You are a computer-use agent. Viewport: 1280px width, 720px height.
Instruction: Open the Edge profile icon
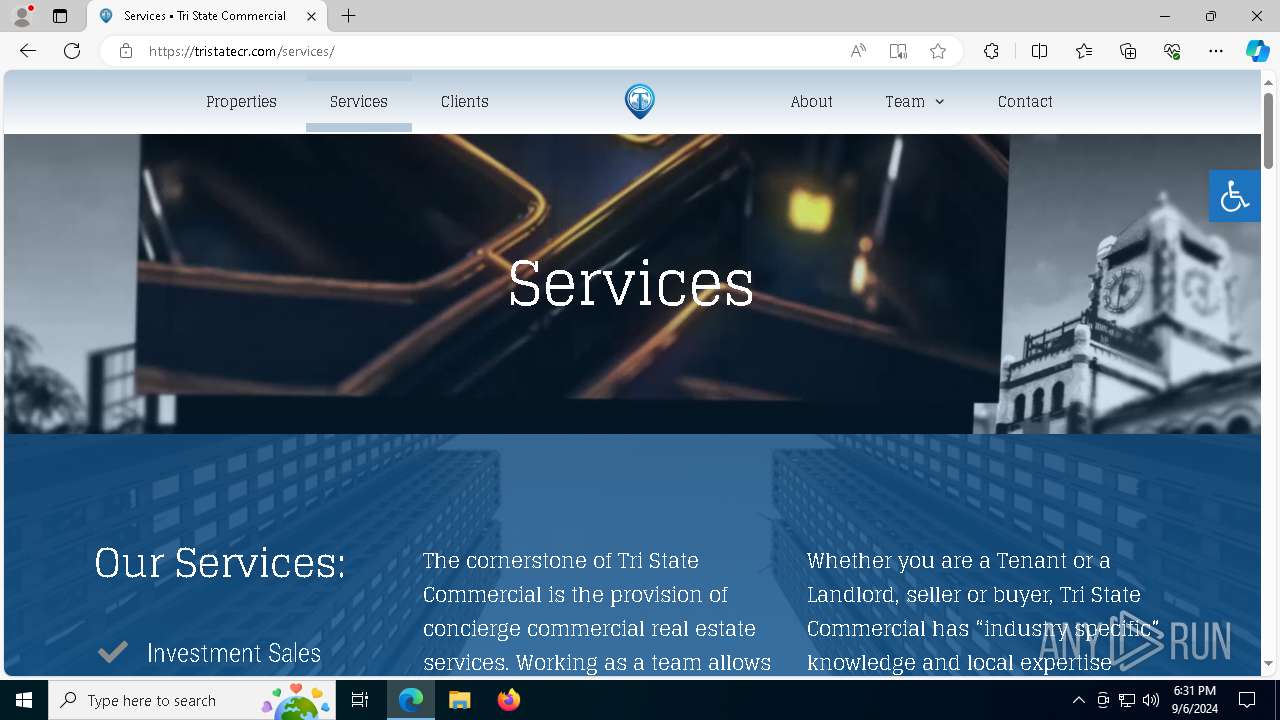(22, 16)
